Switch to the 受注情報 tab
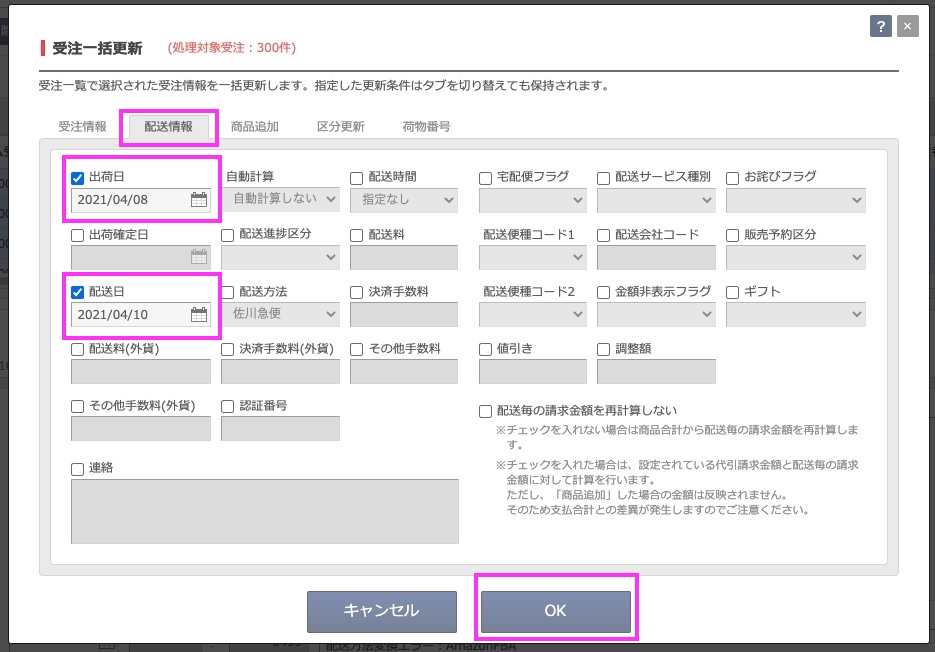 [x=82, y=127]
